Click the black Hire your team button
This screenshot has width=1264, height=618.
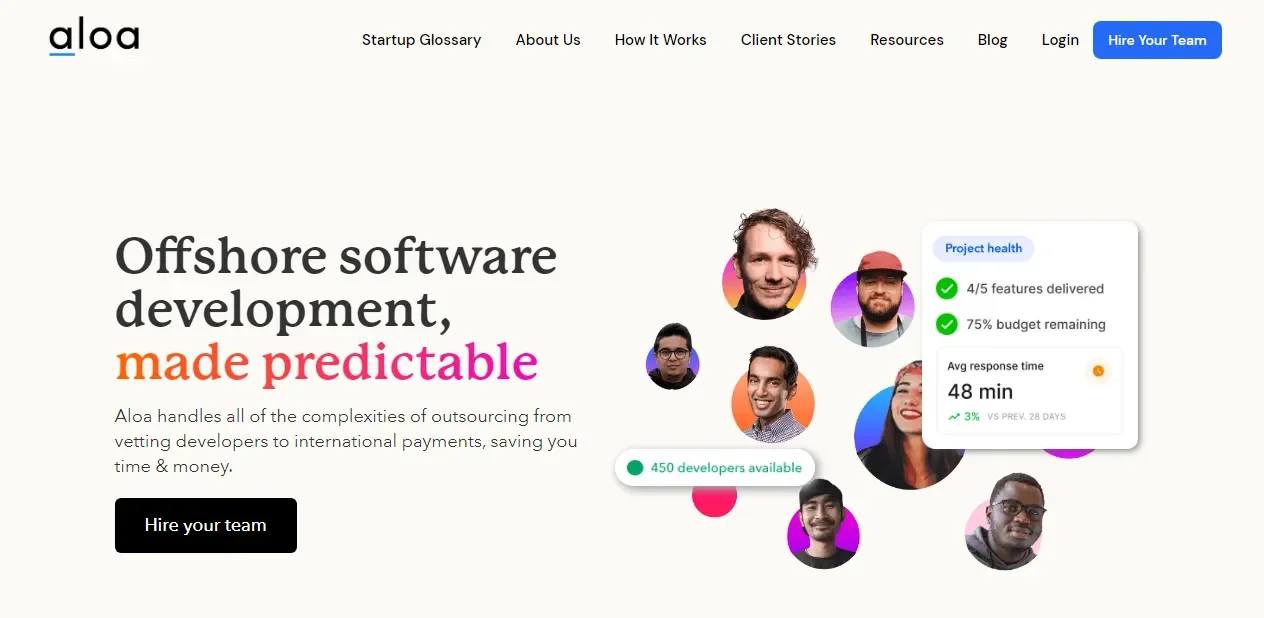pyautogui.click(x=206, y=525)
